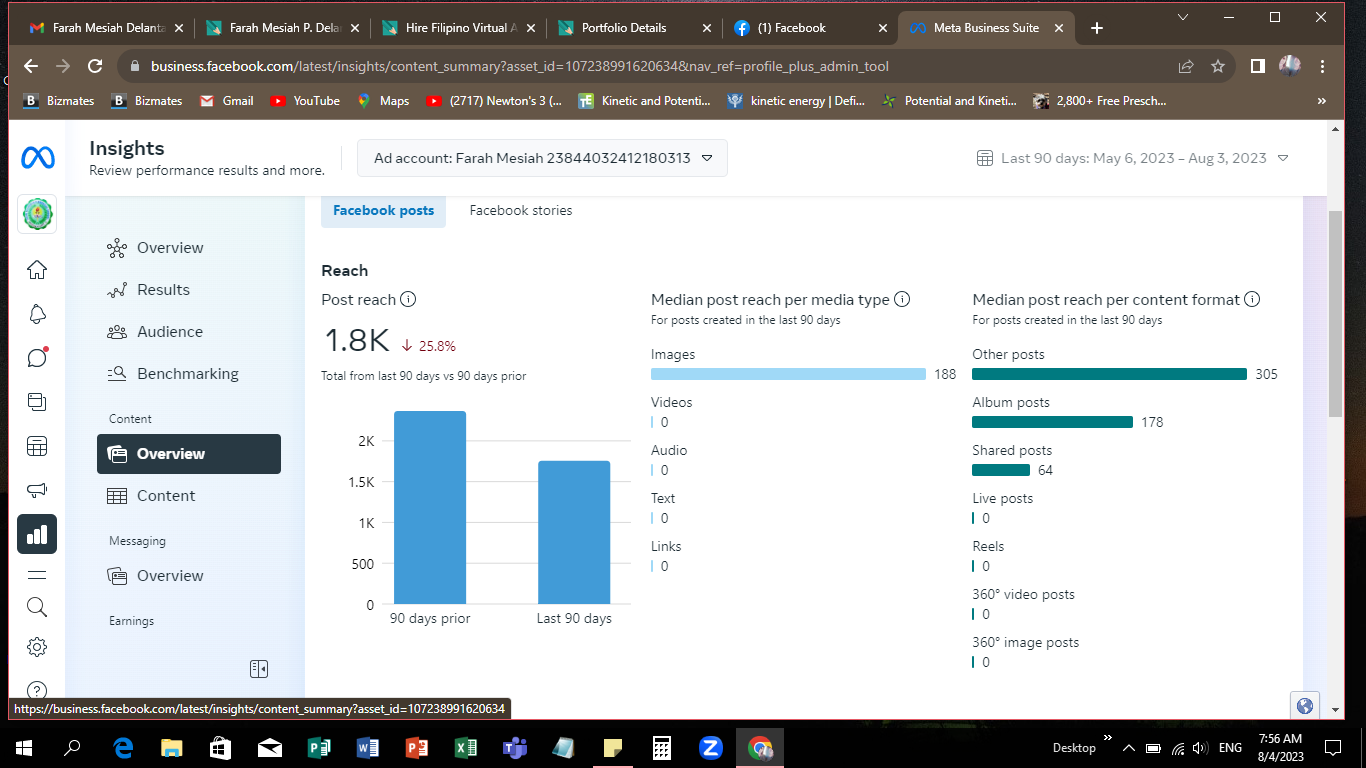Open the Help question mark icon
Viewport: 1366px width, 768px height.
coord(37,690)
